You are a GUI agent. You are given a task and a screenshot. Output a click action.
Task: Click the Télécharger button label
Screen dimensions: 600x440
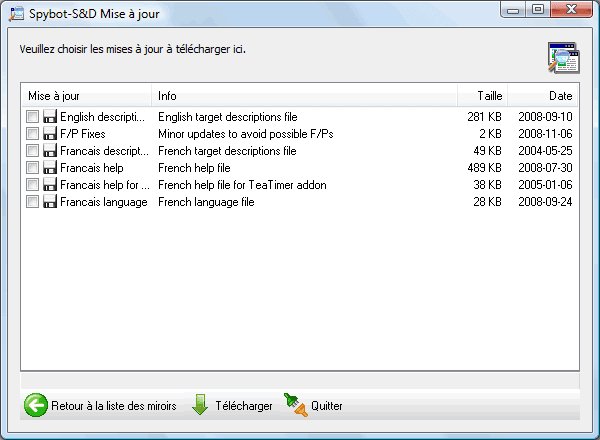[244, 406]
